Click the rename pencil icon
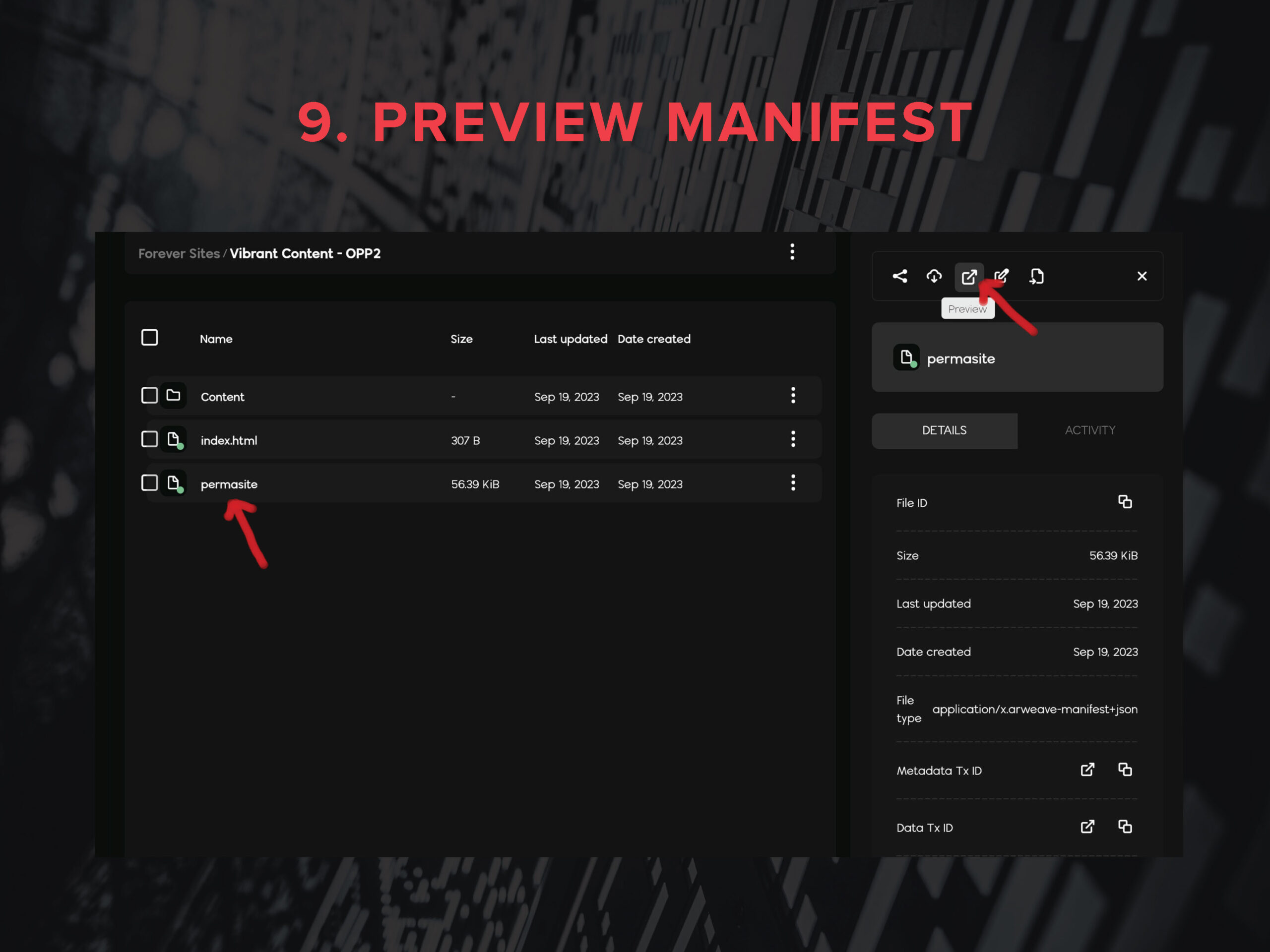The height and width of the screenshot is (952, 1270). pyautogui.click(x=1001, y=277)
